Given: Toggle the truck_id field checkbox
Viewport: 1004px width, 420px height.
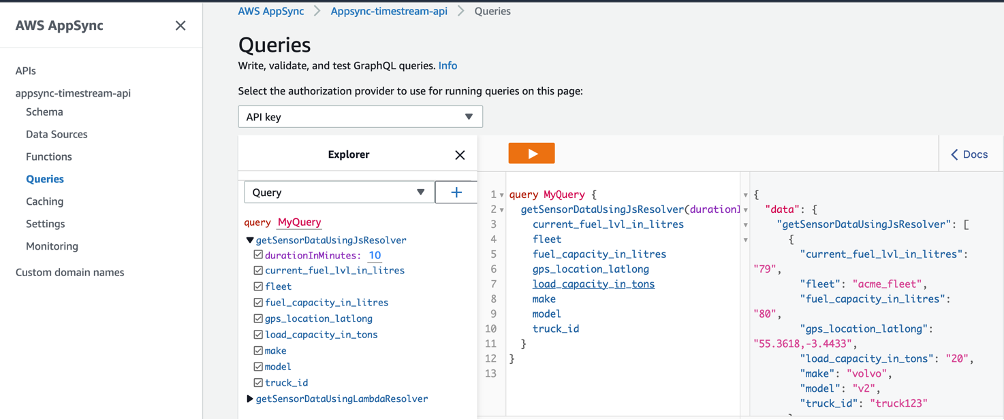Looking at the screenshot, I should [259, 382].
